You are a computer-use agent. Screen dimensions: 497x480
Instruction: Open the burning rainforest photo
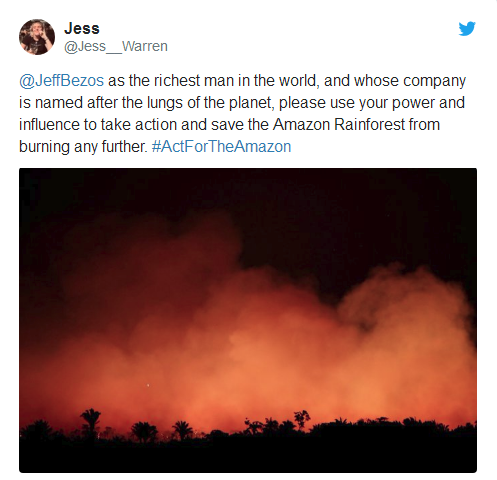(248, 320)
